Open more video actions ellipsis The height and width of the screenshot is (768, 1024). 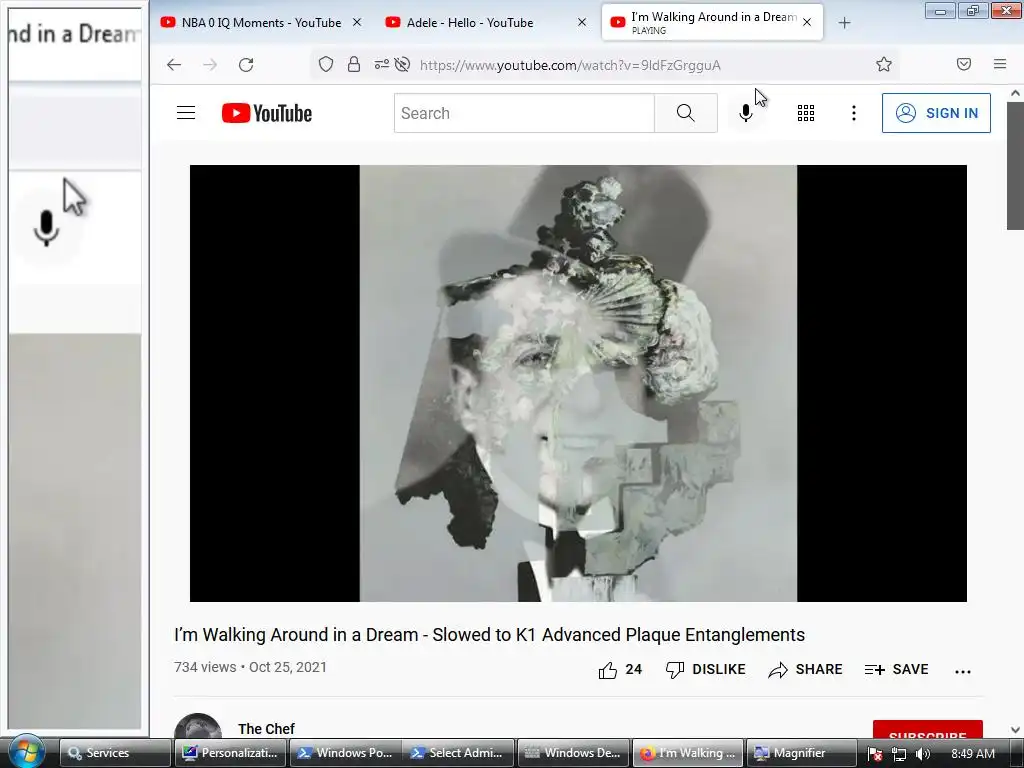coord(963,671)
